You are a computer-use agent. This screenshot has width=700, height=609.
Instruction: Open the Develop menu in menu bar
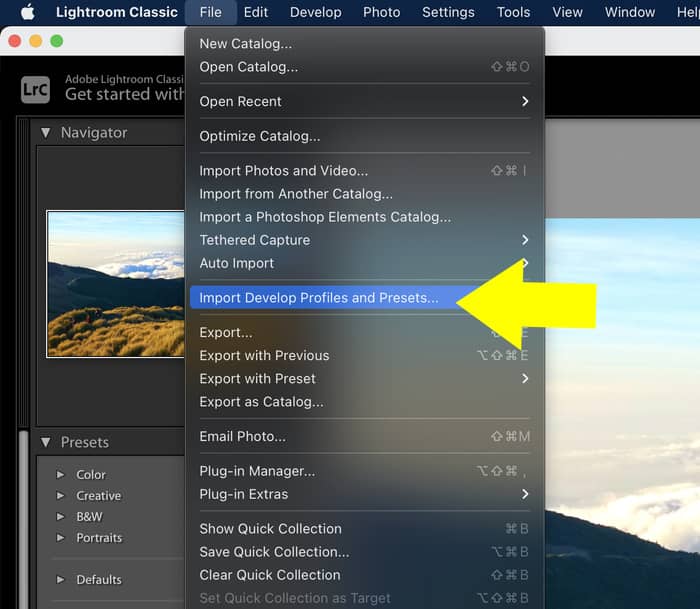click(315, 12)
